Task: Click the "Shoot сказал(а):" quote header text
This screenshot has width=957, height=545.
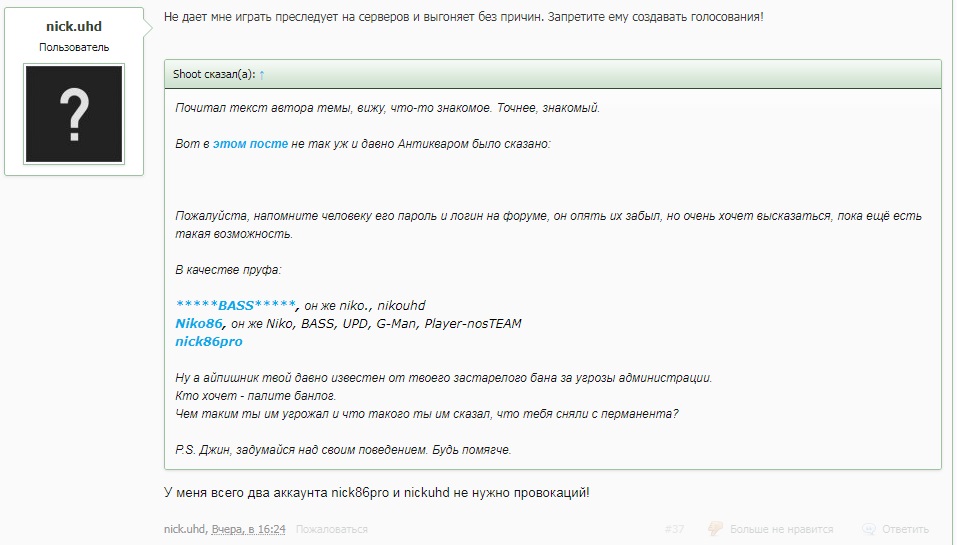Action: click(x=214, y=75)
